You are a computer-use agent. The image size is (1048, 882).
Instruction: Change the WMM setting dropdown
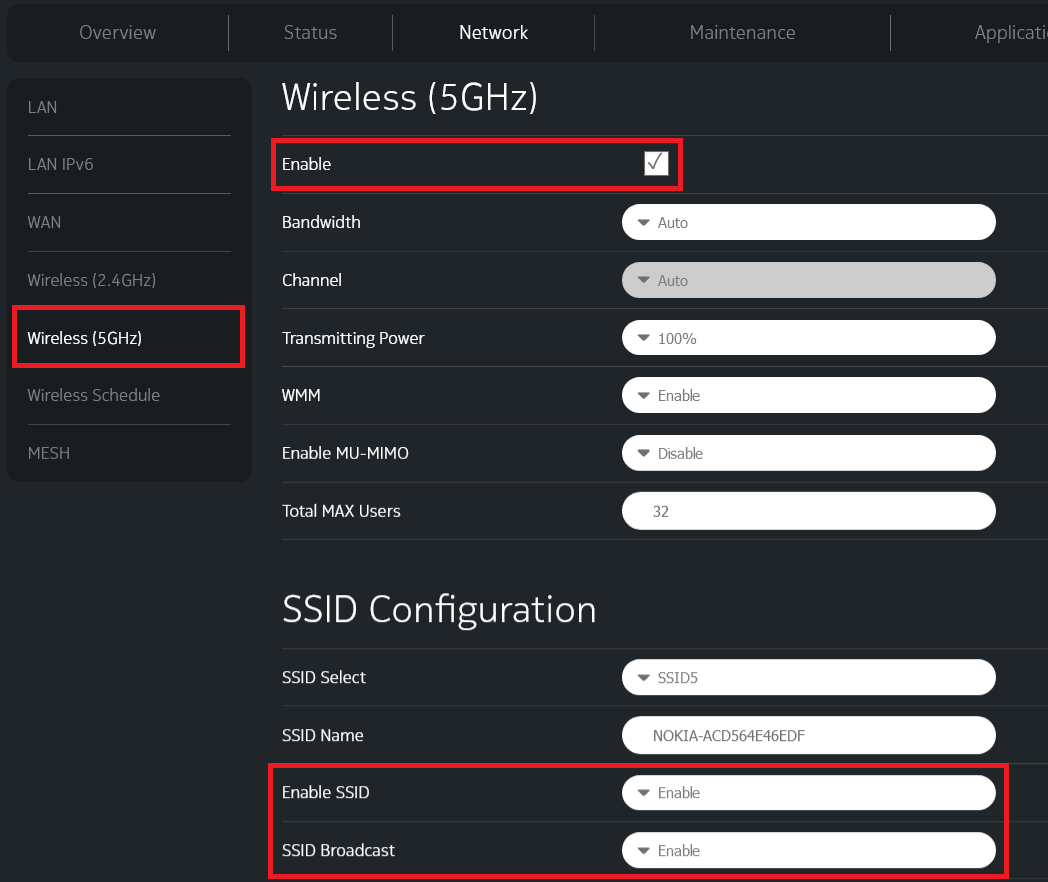click(808, 395)
